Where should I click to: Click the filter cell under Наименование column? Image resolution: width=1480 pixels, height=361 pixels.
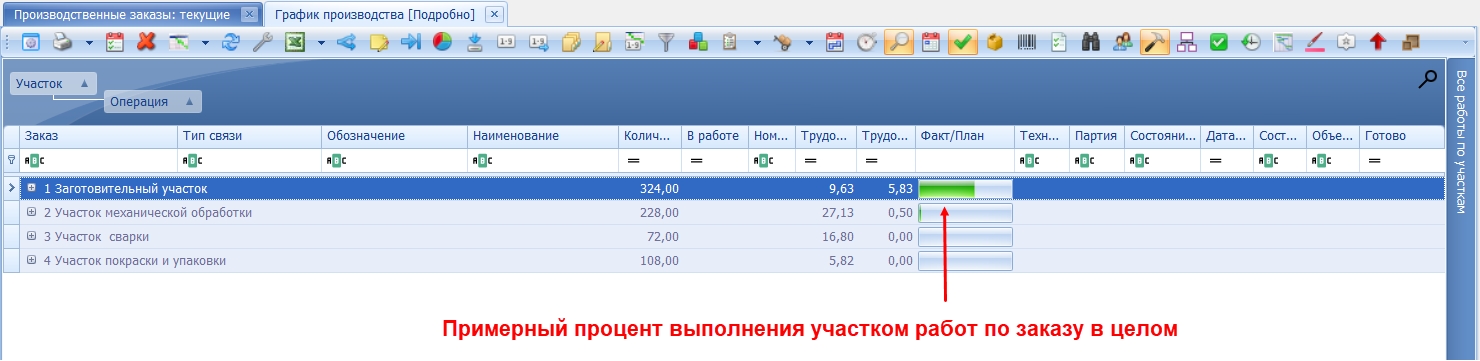(543, 160)
